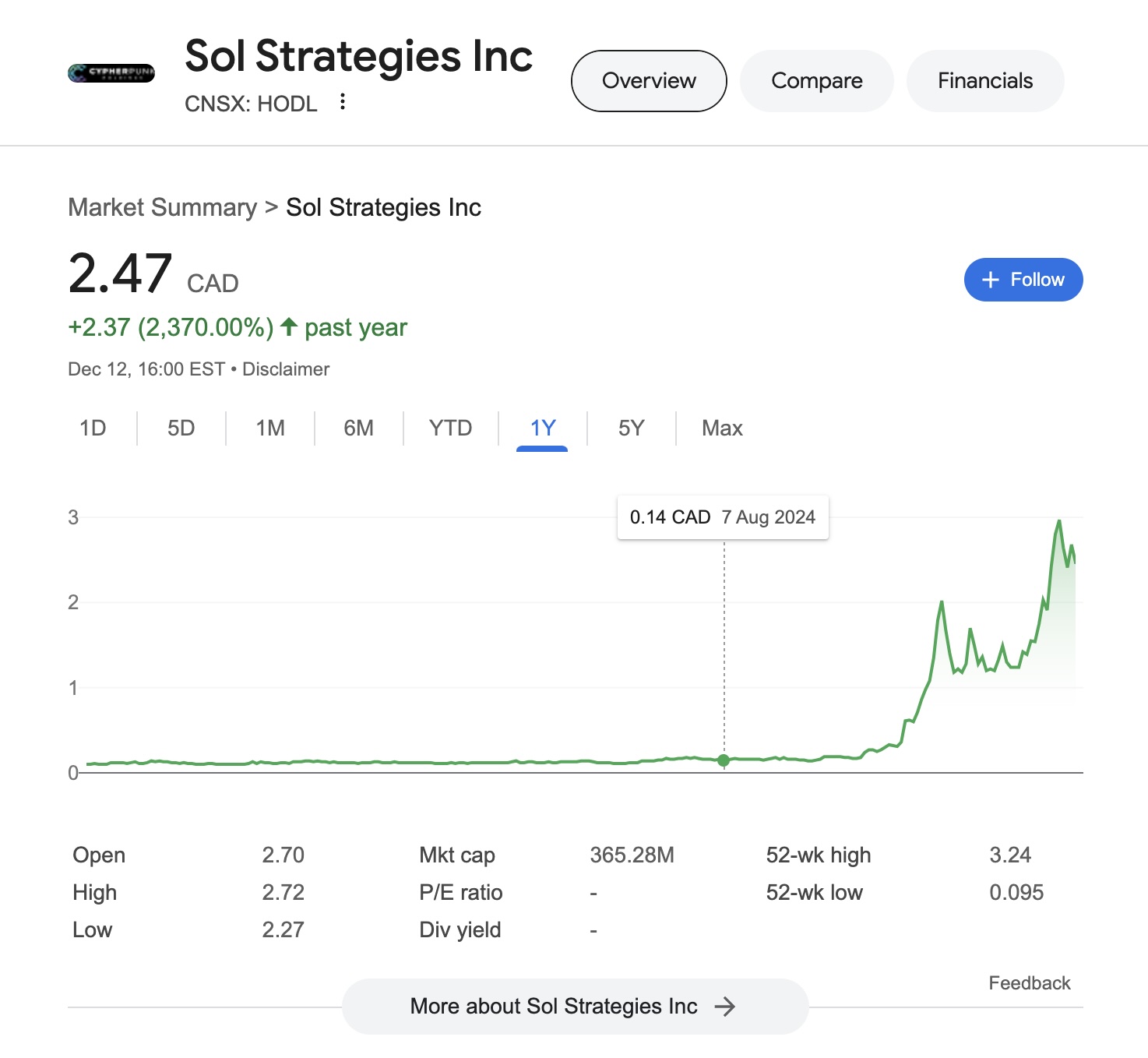1148x1058 pixels.
Task: Show the 1M chart range
Action: [270, 428]
